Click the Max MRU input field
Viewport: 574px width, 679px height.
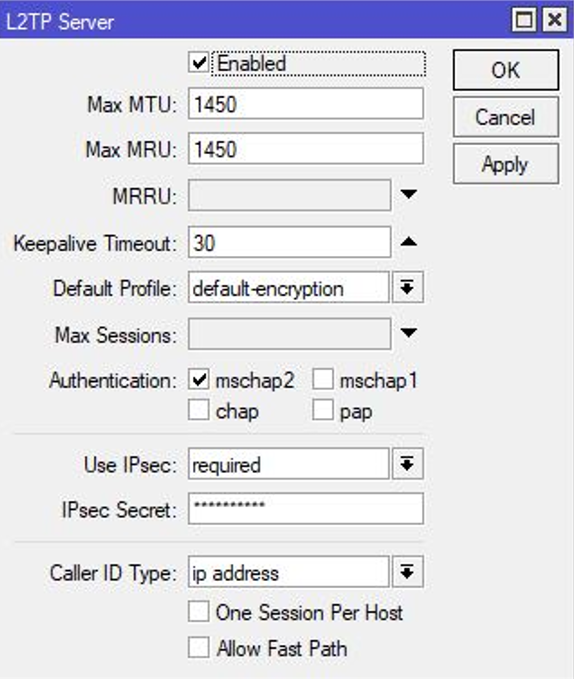306,149
